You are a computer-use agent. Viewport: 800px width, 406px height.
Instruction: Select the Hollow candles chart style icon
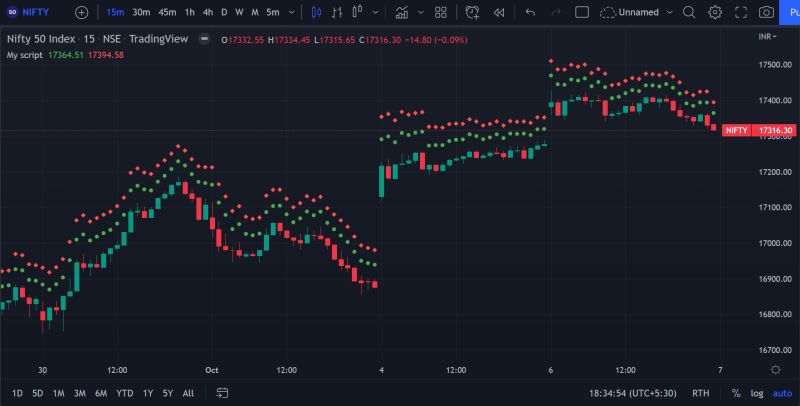pos(357,12)
